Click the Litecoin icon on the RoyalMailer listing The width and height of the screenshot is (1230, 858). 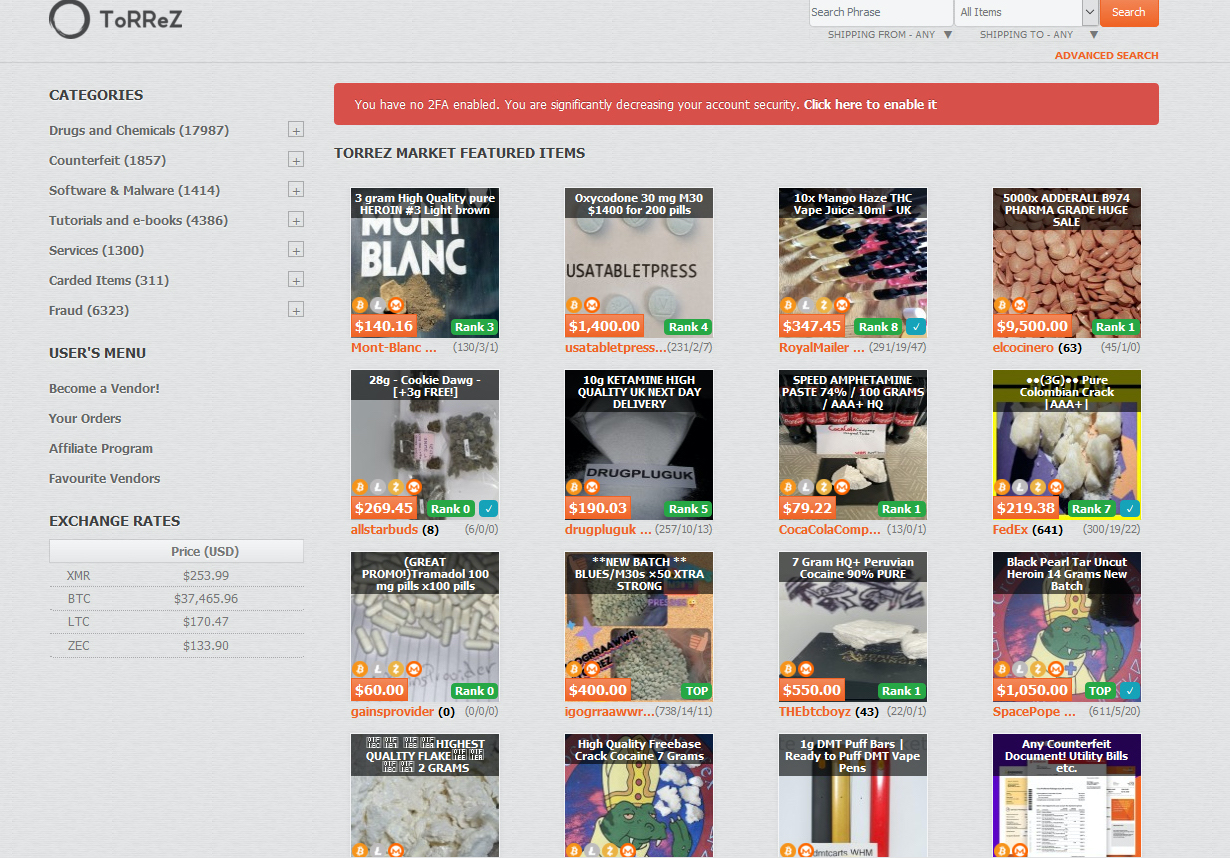(x=806, y=305)
